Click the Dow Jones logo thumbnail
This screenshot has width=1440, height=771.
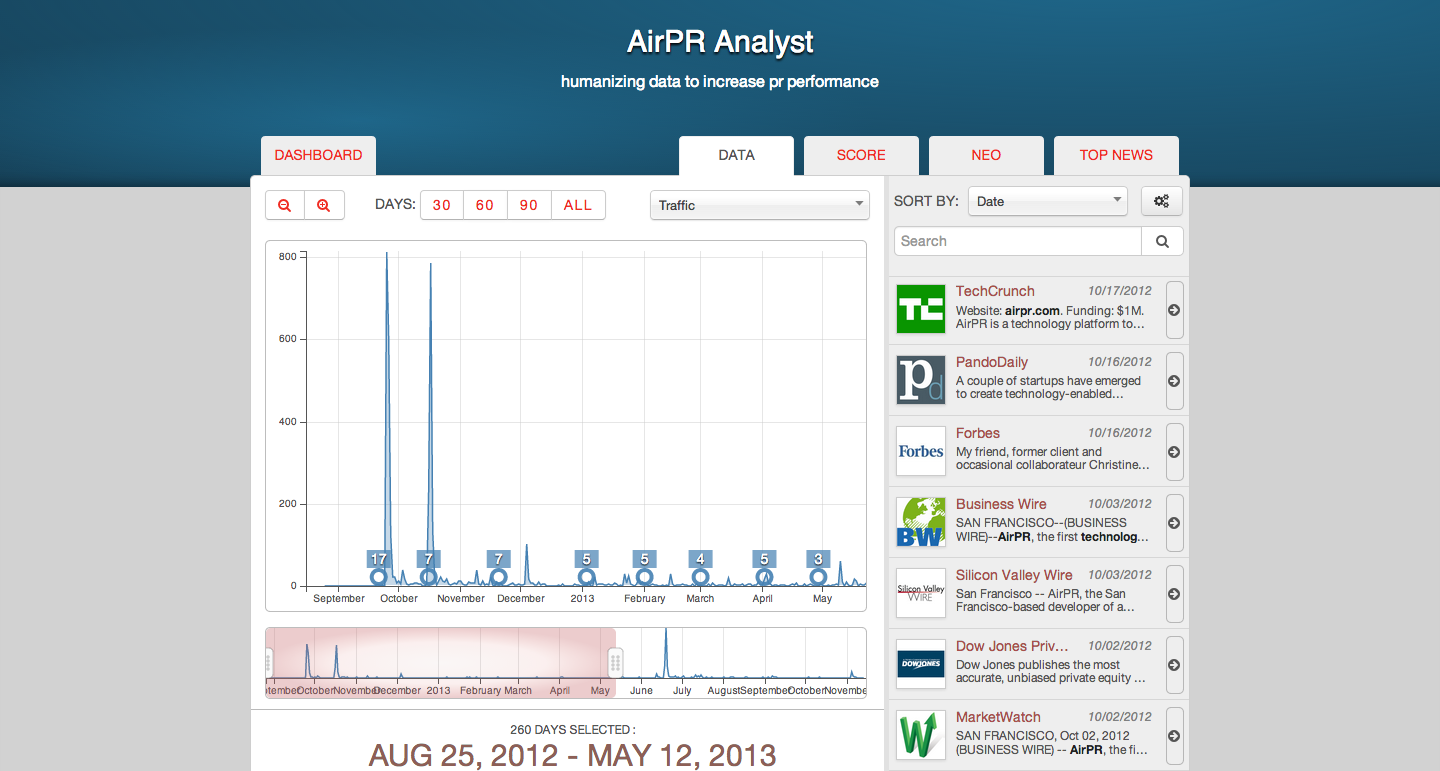(x=921, y=665)
